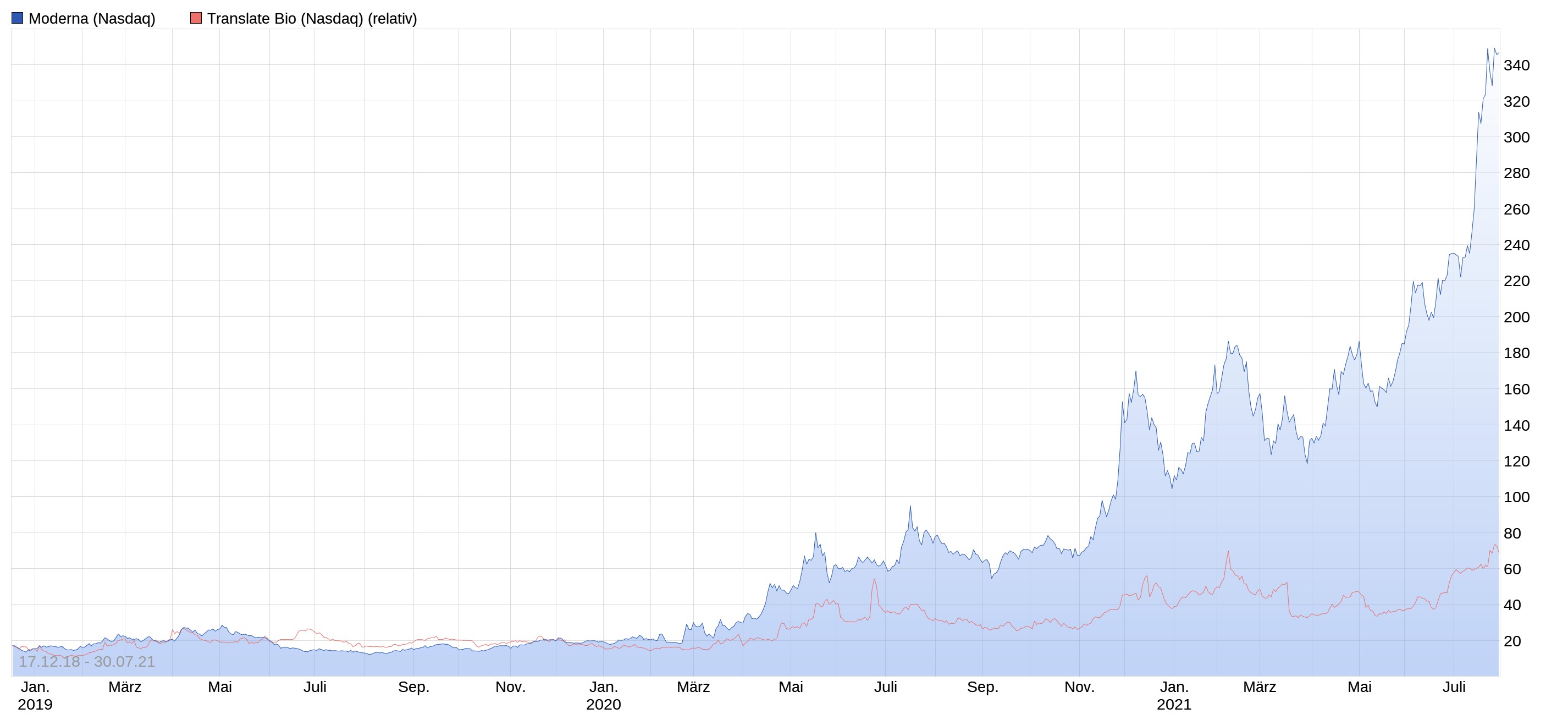This screenshot has height=725, width=1568.
Task: Click the 340 value on price axis
Action: [1516, 65]
